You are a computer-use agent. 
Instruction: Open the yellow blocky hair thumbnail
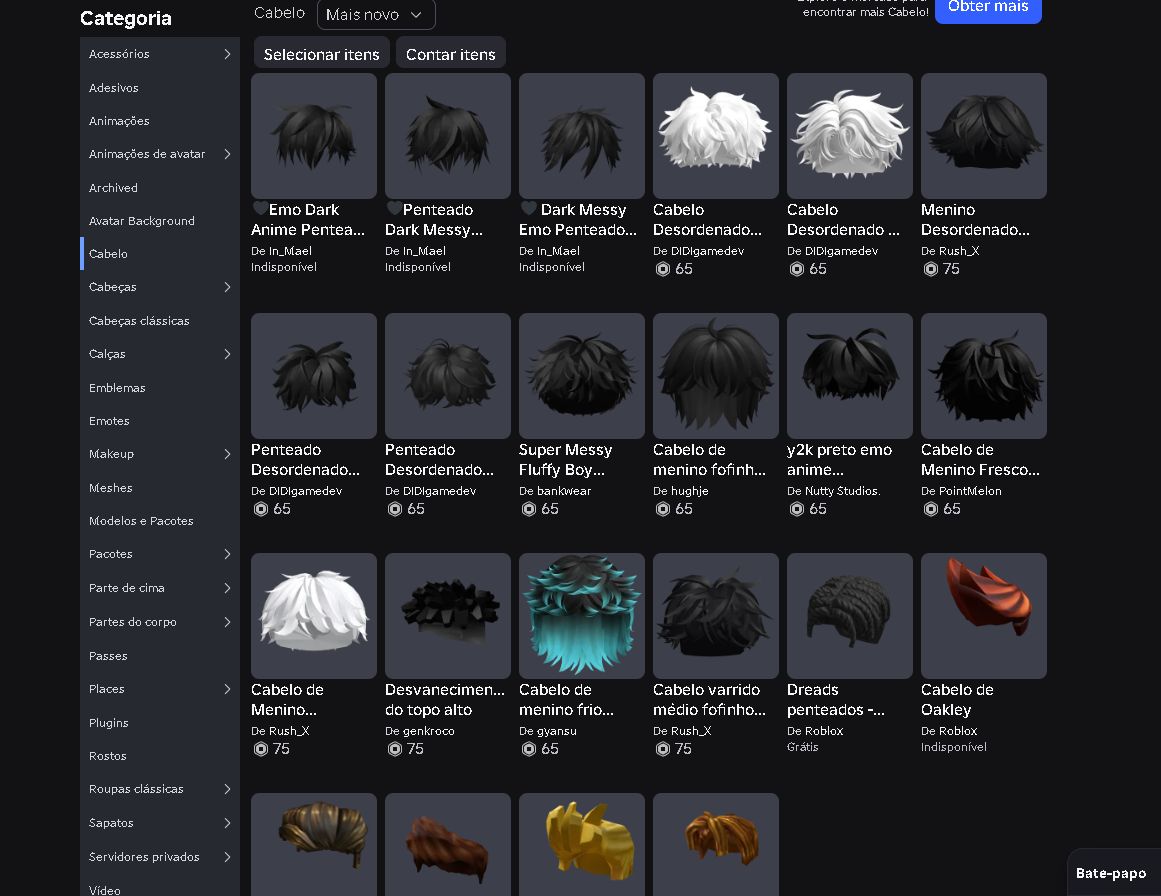tap(582, 844)
